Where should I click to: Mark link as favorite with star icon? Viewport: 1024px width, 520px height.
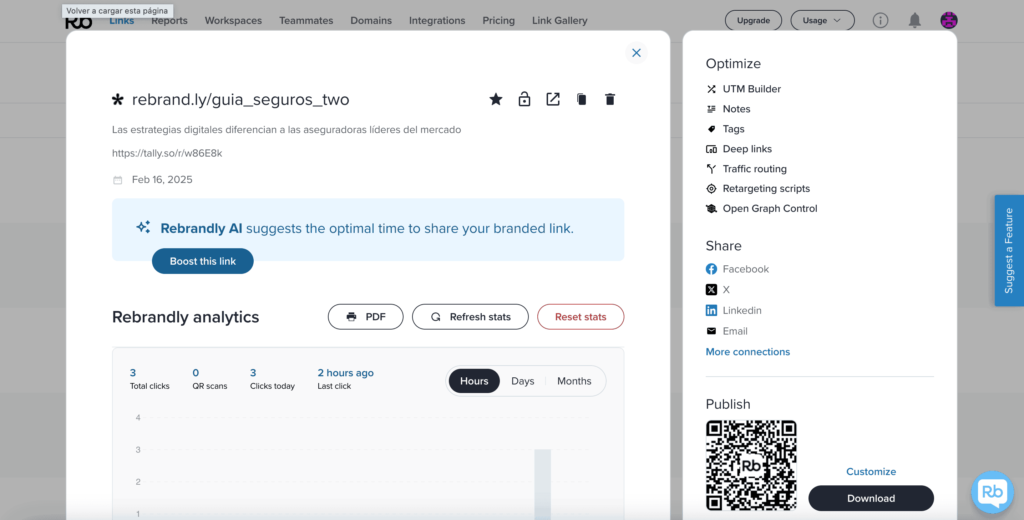pyautogui.click(x=496, y=99)
